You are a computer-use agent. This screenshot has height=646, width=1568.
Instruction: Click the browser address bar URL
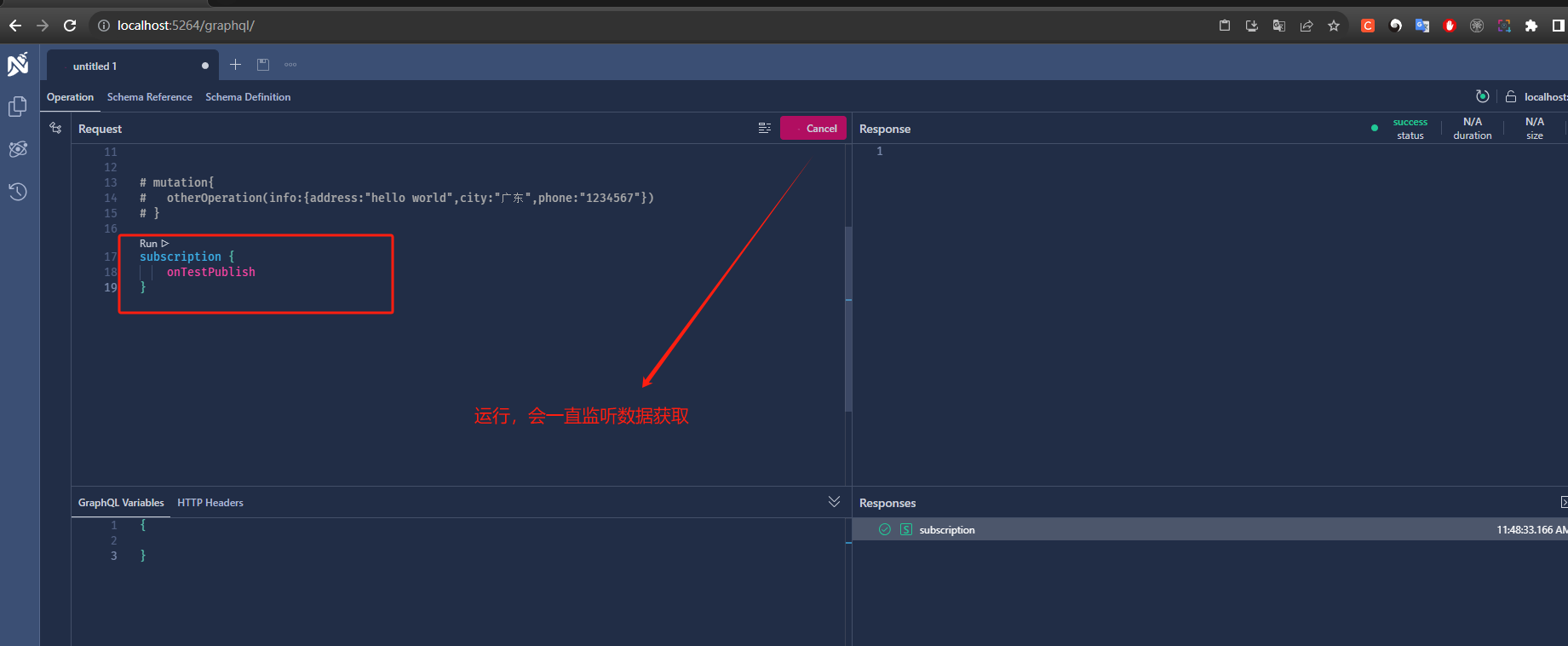(186, 26)
